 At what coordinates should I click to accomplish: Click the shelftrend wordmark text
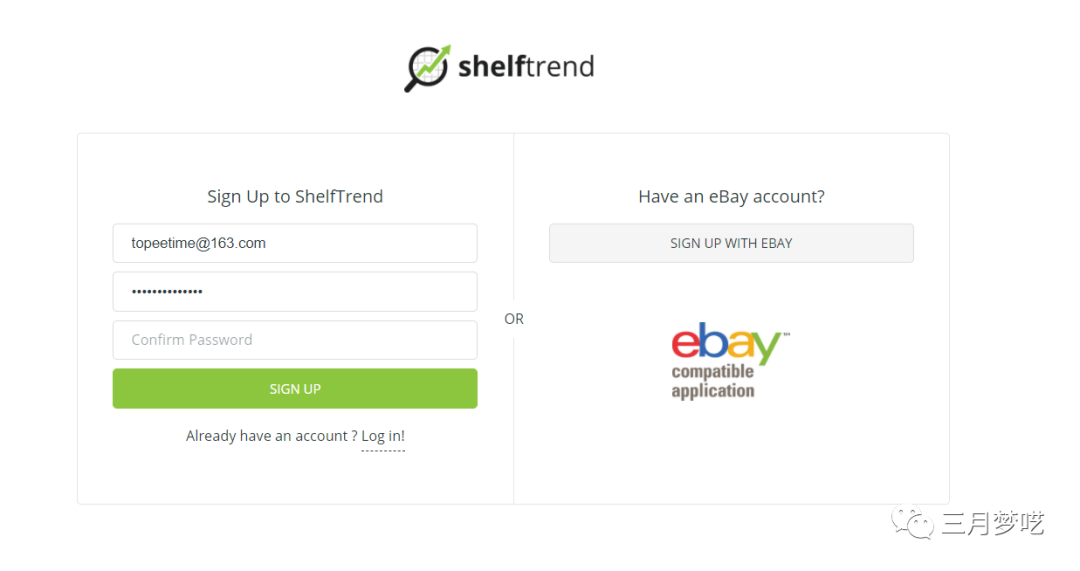pos(526,67)
